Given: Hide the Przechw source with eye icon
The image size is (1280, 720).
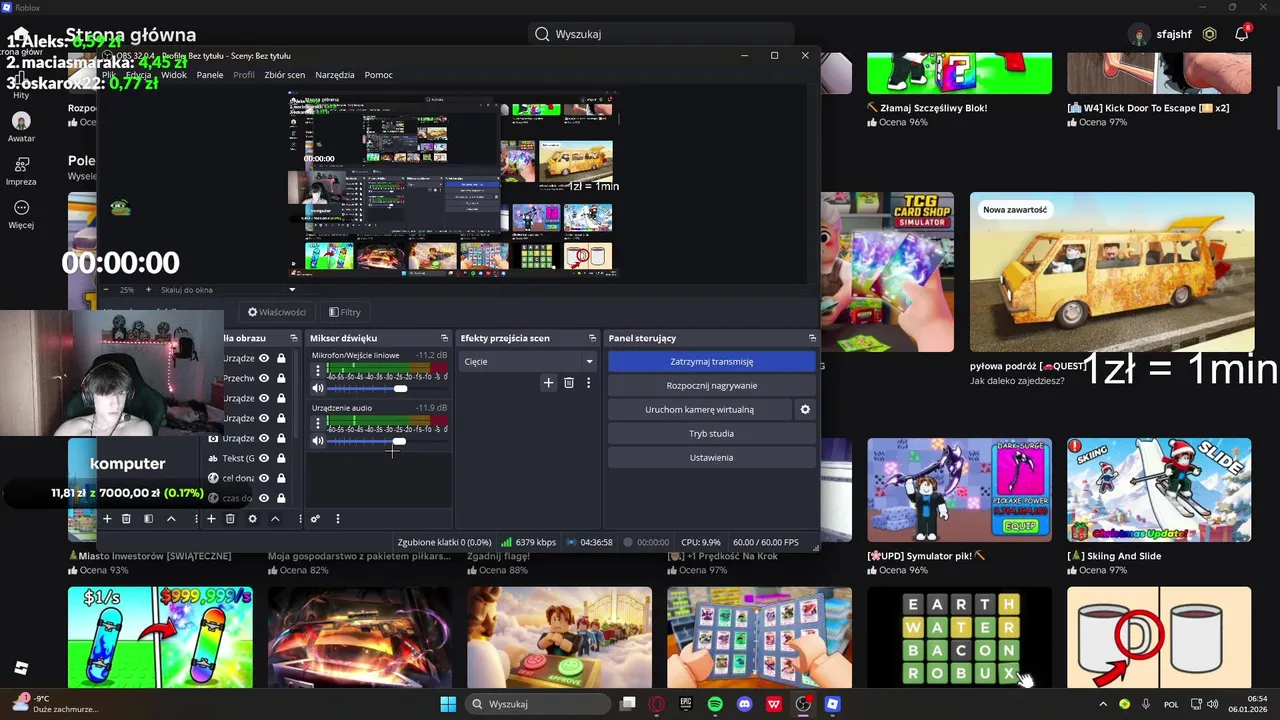Looking at the screenshot, I should pyautogui.click(x=264, y=378).
